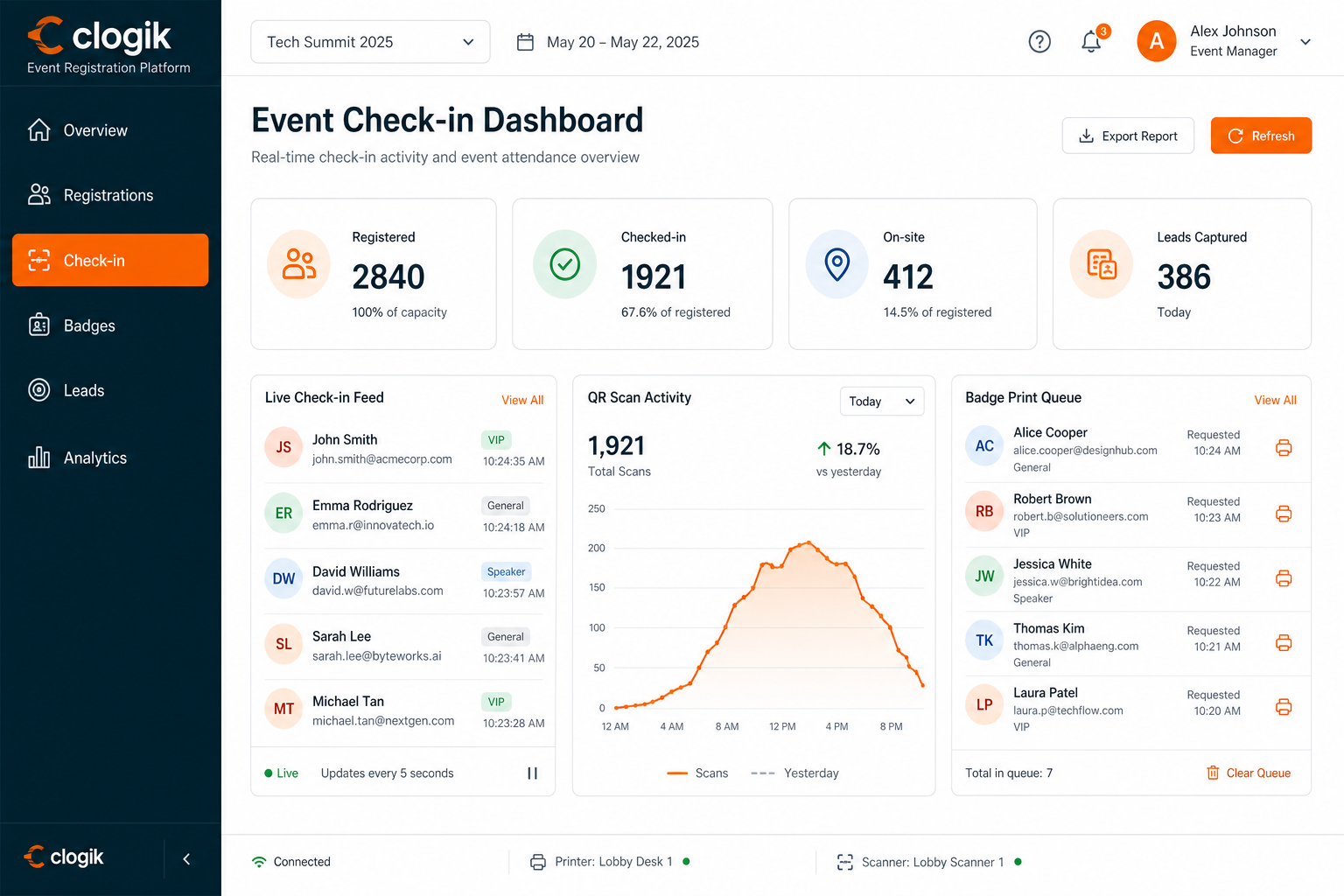
Task: Click Michael Tan's MT avatar
Action: click(283, 709)
